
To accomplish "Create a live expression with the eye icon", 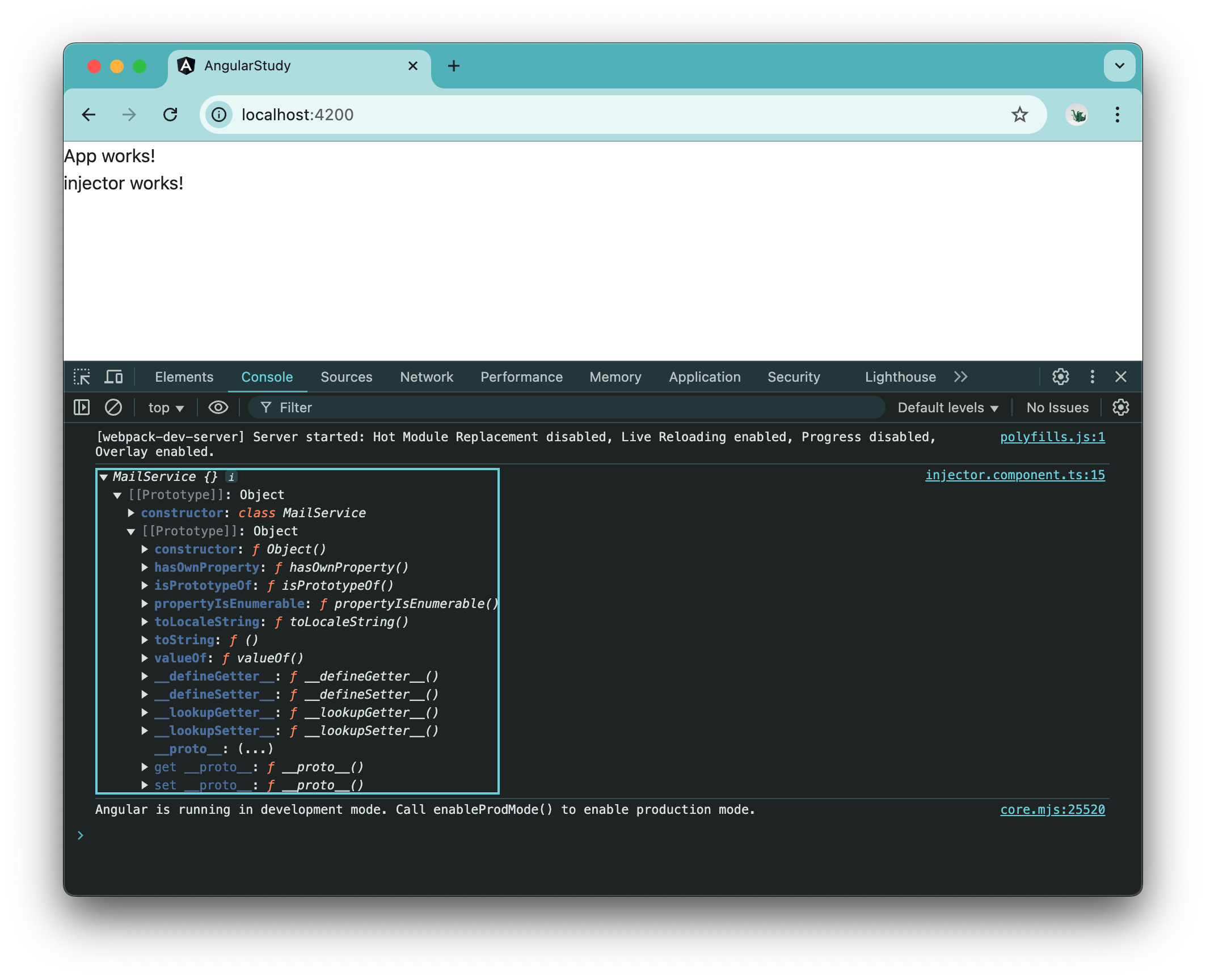I will click(x=217, y=407).
